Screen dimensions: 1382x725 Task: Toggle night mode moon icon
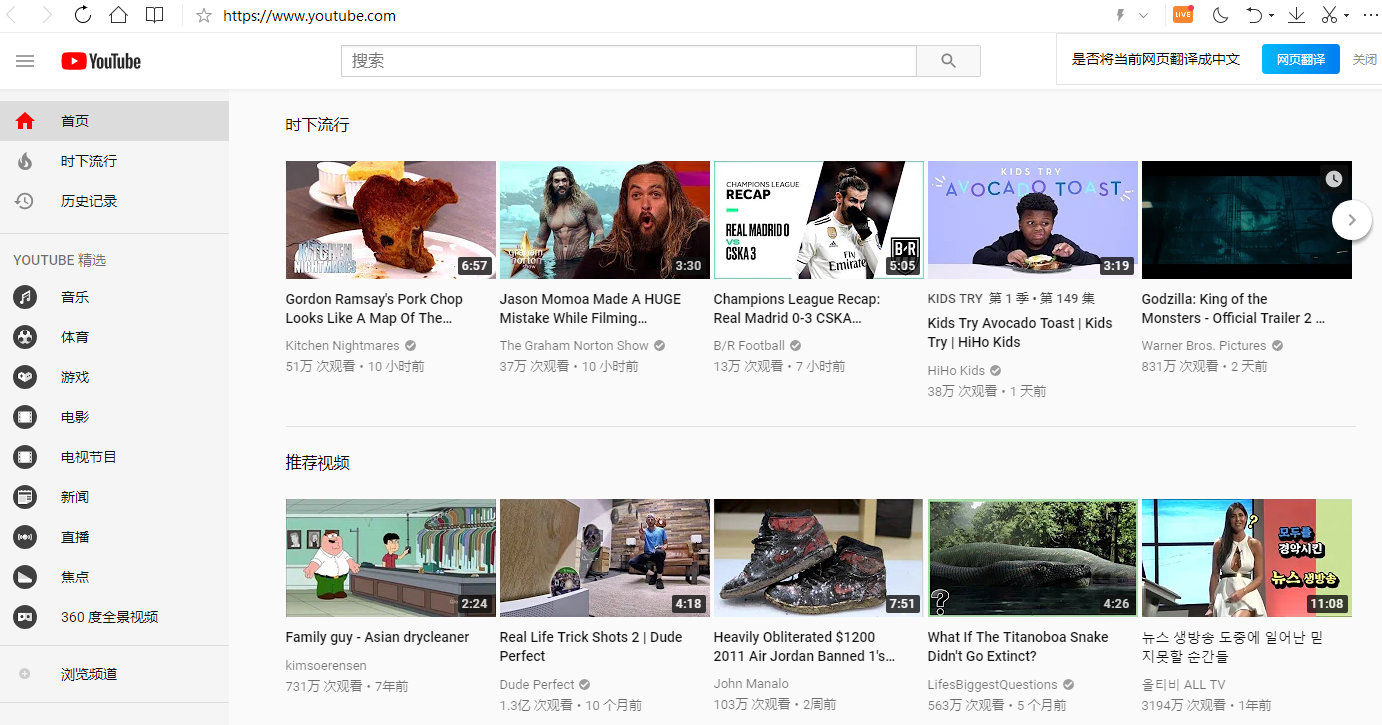1220,15
